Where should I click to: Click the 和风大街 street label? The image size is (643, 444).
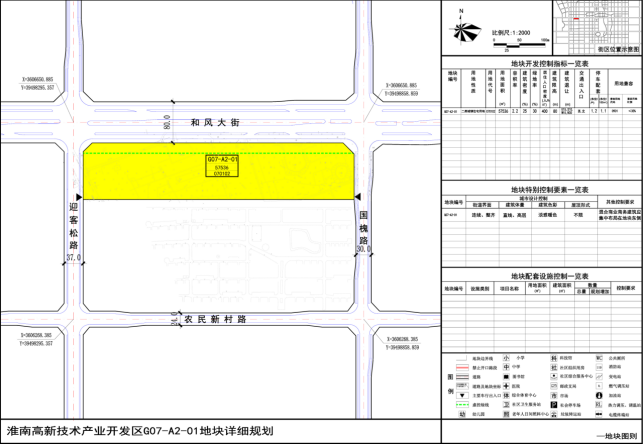click(x=215, y=122)
